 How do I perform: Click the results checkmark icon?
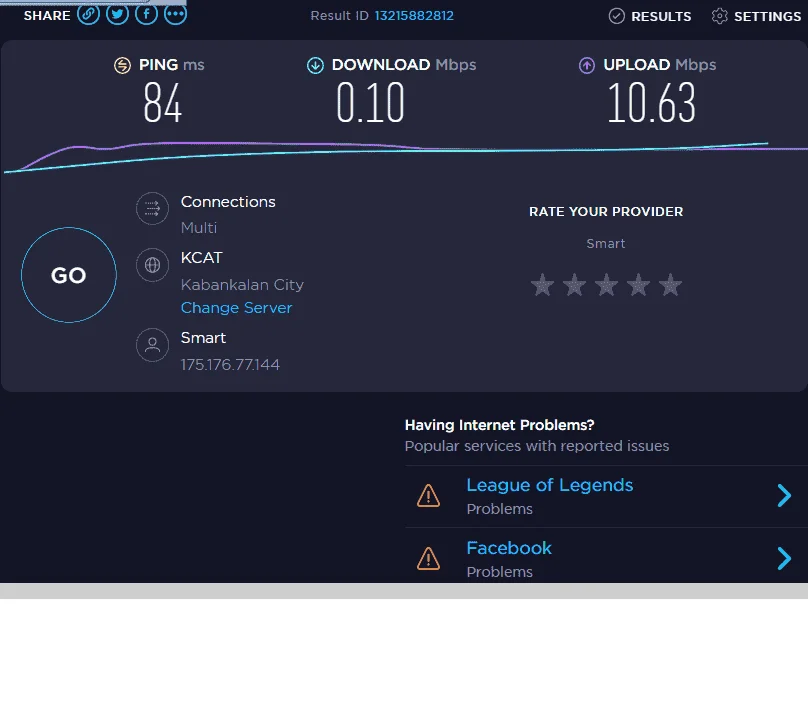point(616,16)
